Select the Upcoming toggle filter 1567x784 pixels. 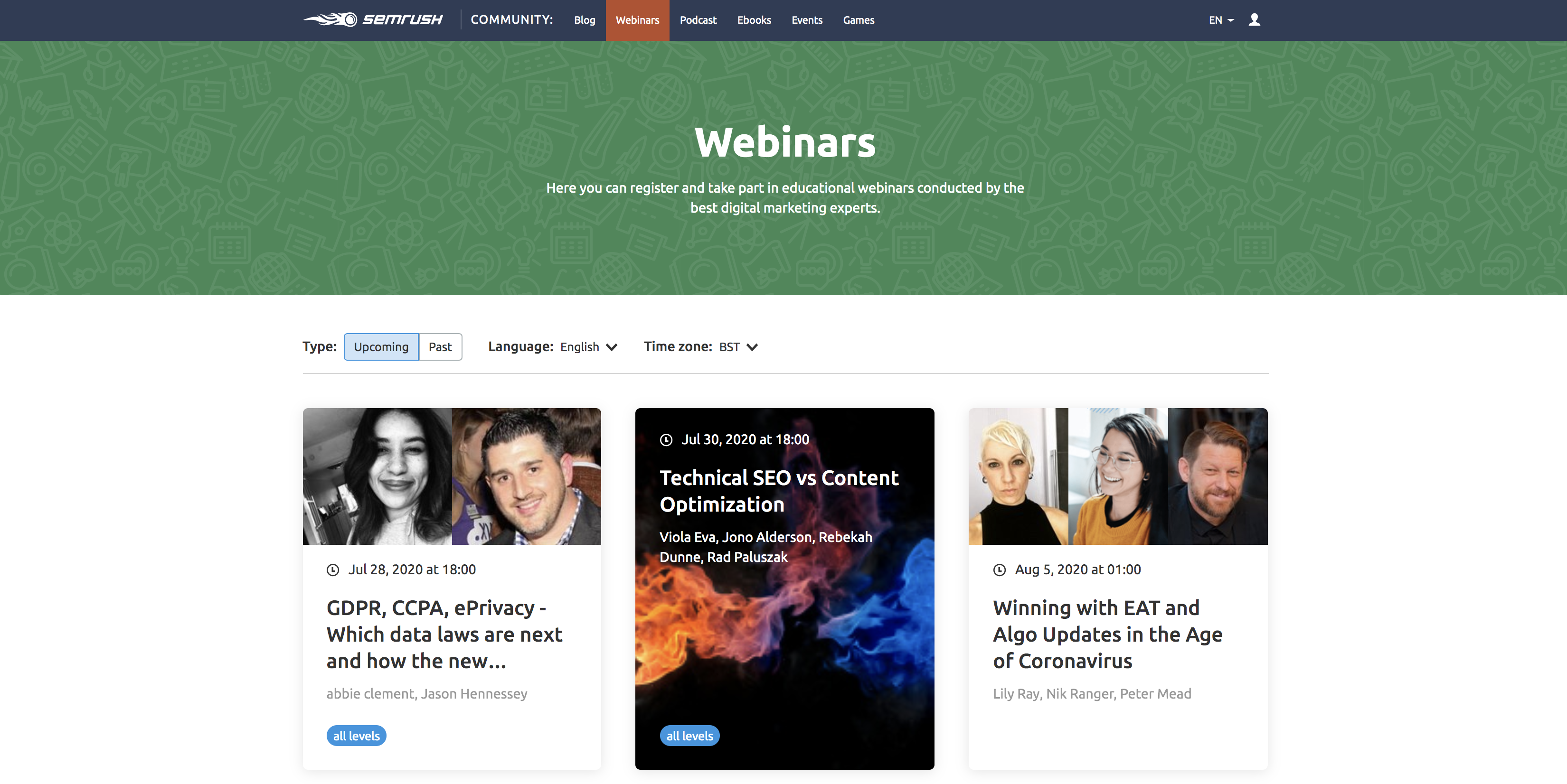coord(381,346)
